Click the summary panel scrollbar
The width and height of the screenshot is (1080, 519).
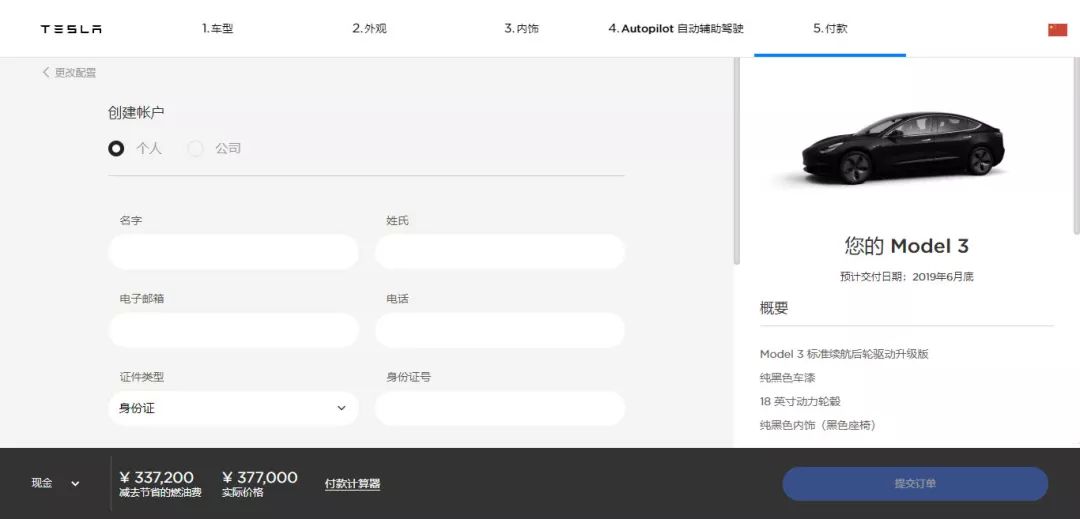point(1077,146)
